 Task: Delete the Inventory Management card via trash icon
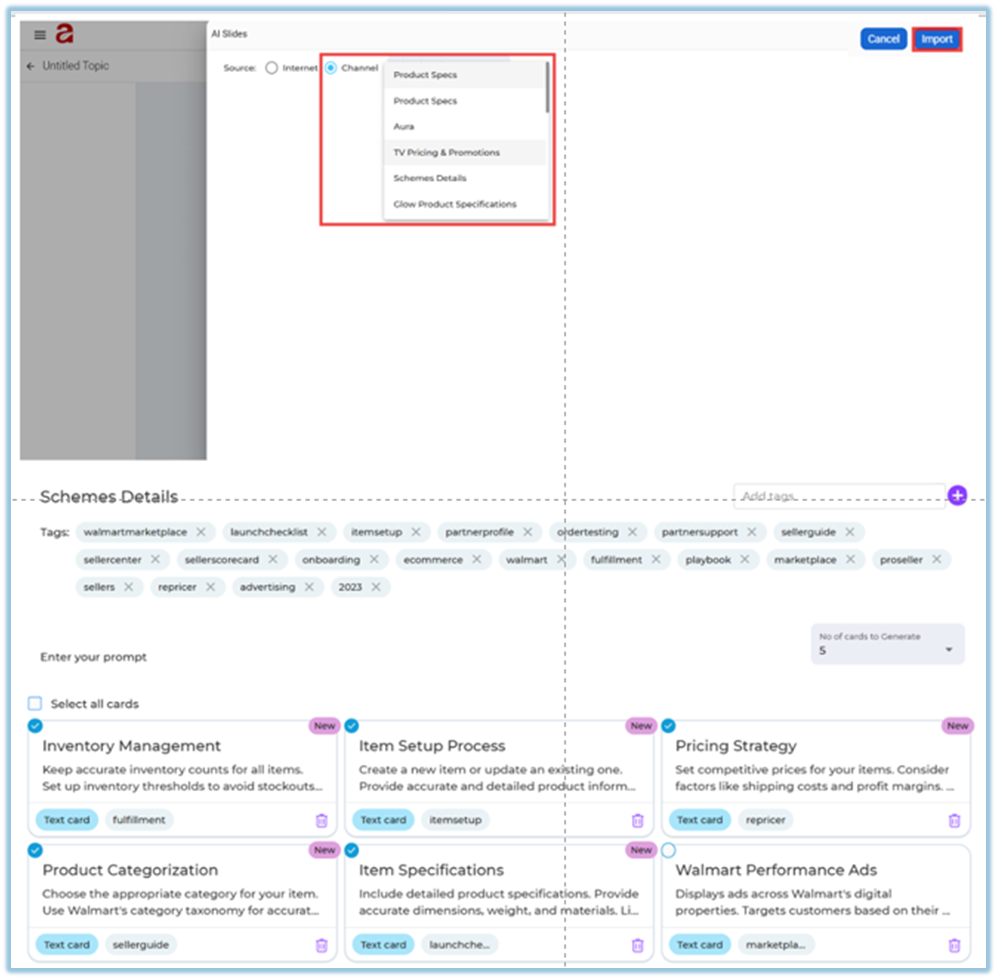(x=321, y=820)
